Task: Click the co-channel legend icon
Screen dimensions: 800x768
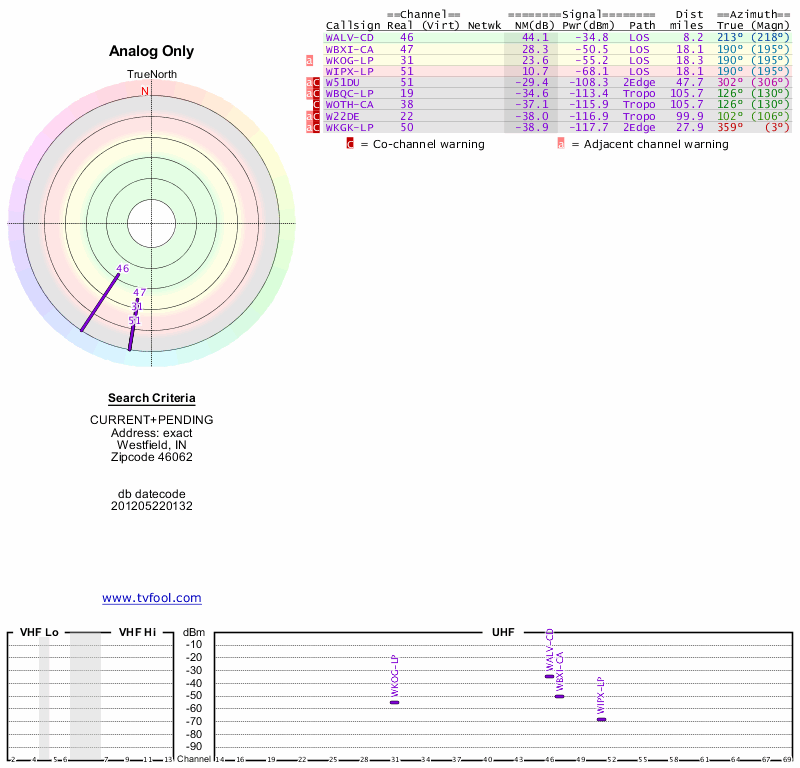Action: point(350,144)
